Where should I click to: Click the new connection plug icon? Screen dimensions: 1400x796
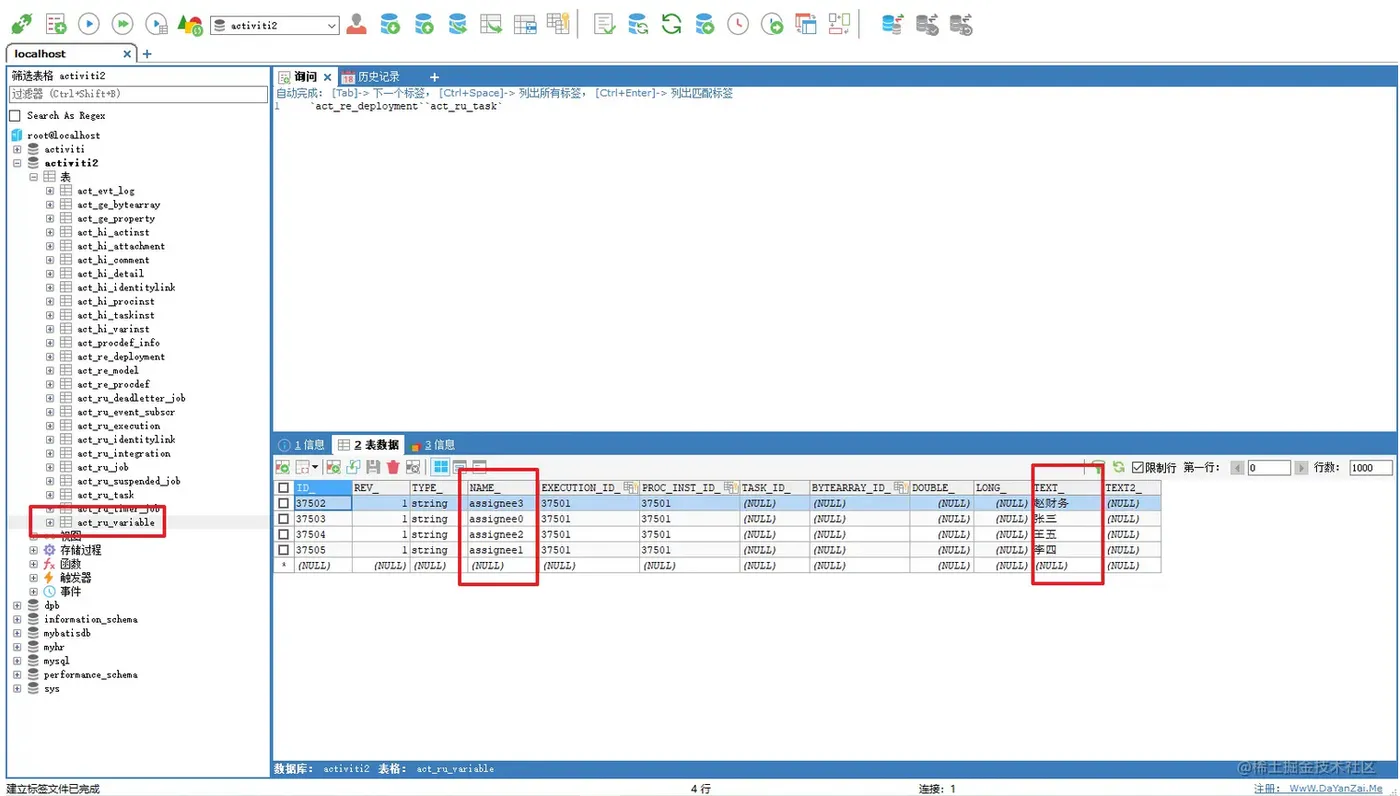[x=21, y=24]
